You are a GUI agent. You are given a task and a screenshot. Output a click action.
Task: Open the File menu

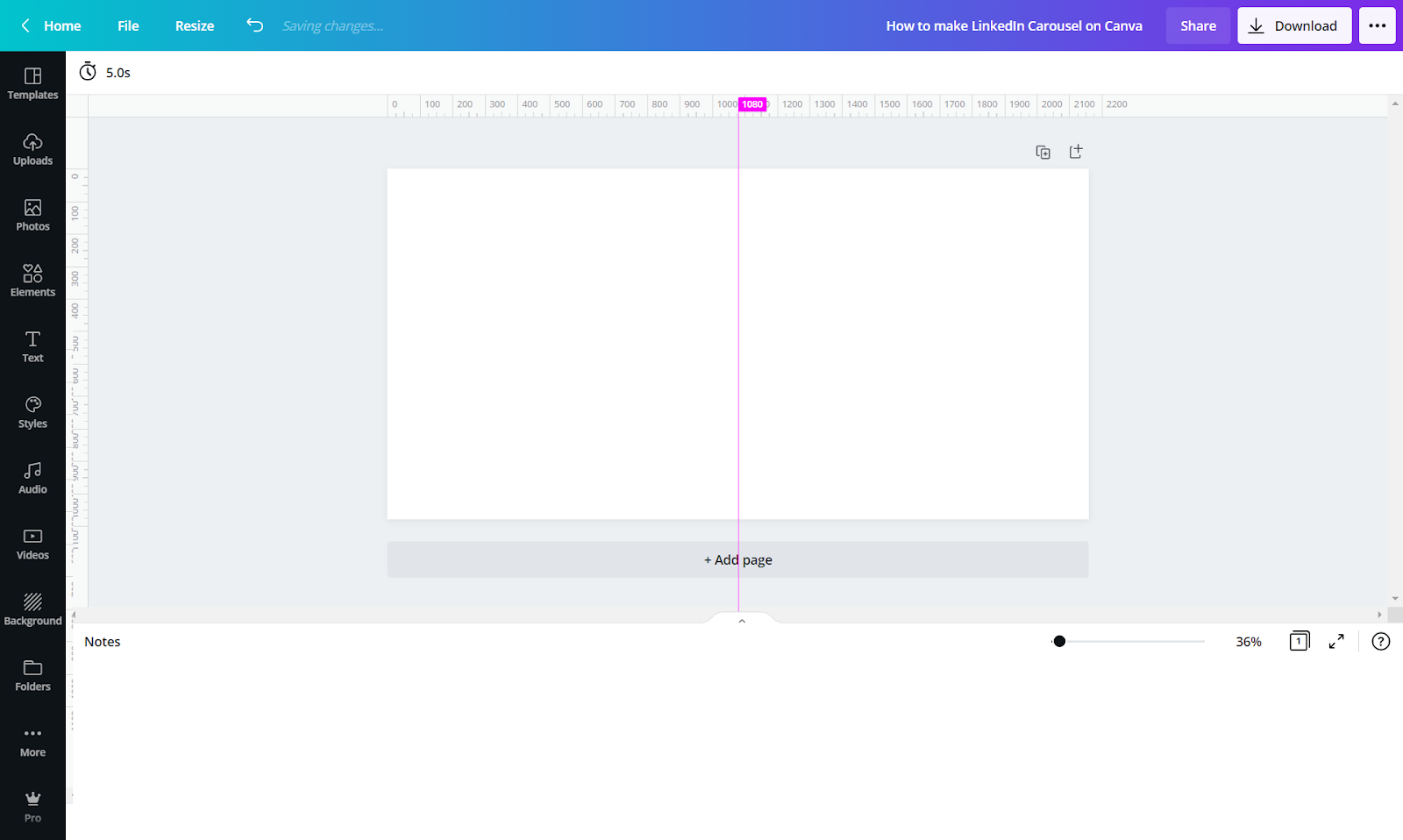[128, 25]
